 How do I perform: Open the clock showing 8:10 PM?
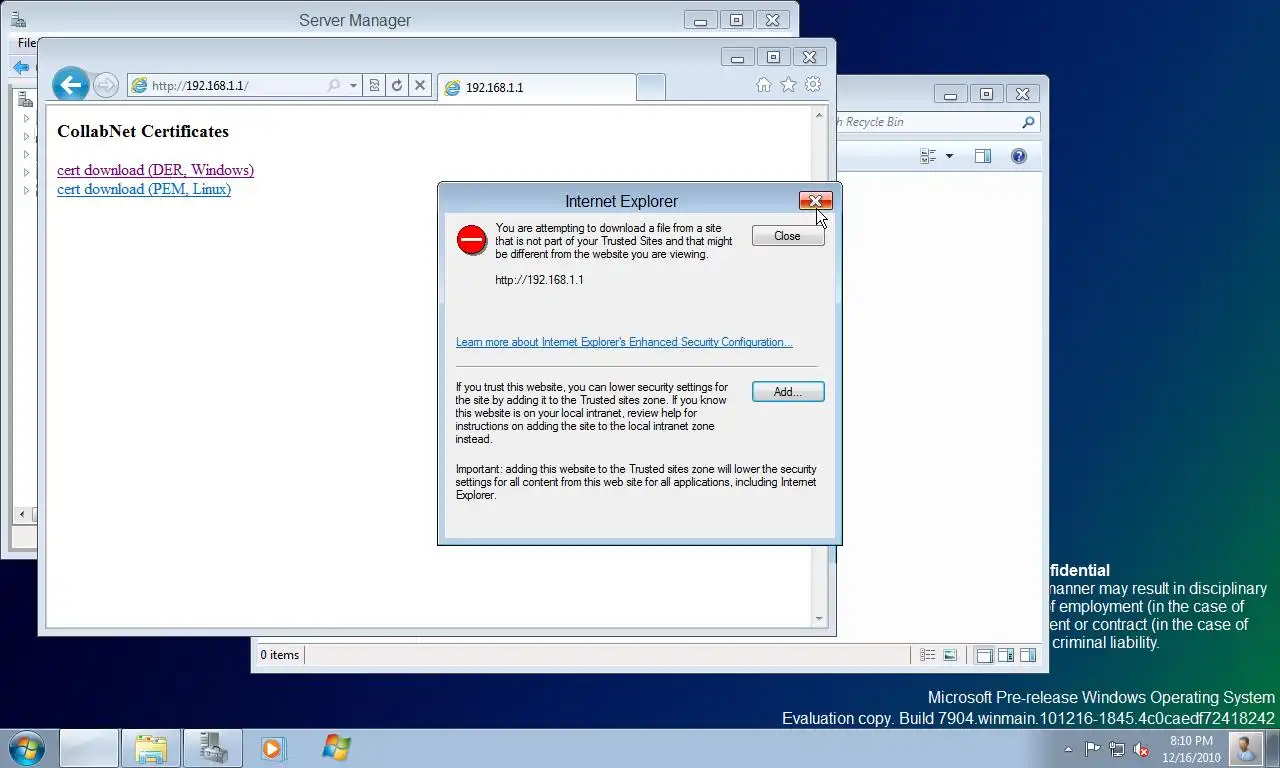(1190, 749)
